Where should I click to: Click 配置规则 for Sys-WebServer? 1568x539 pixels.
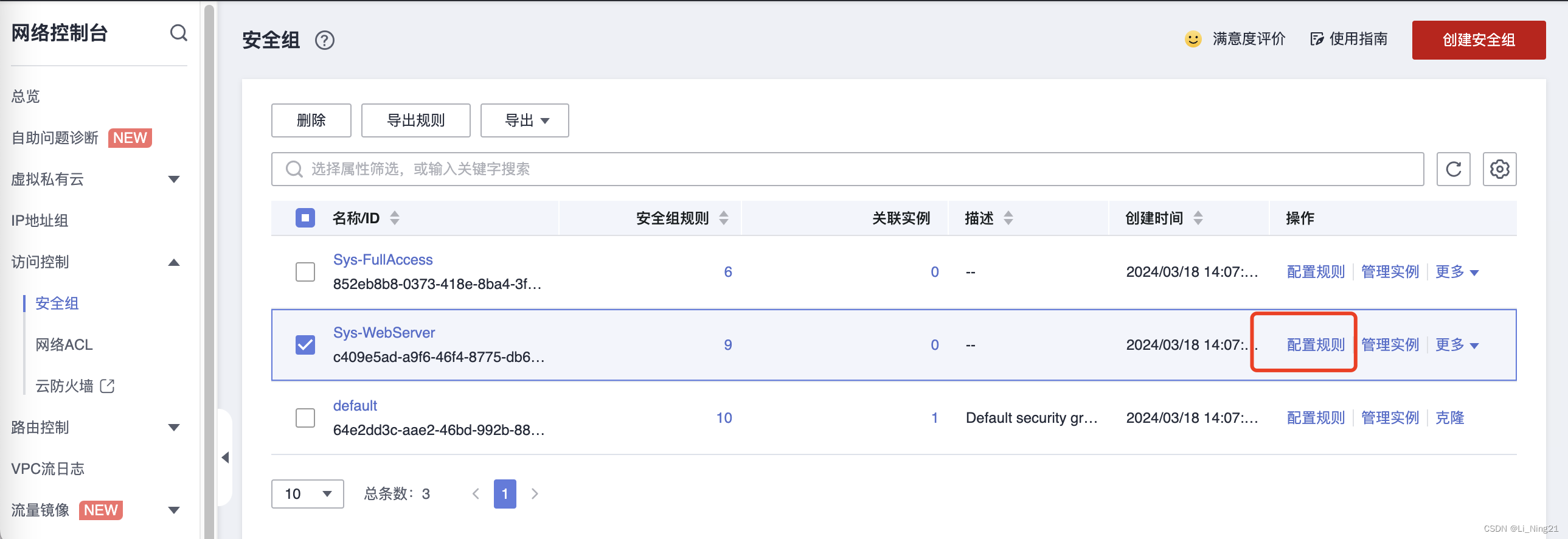point(1316,345)
